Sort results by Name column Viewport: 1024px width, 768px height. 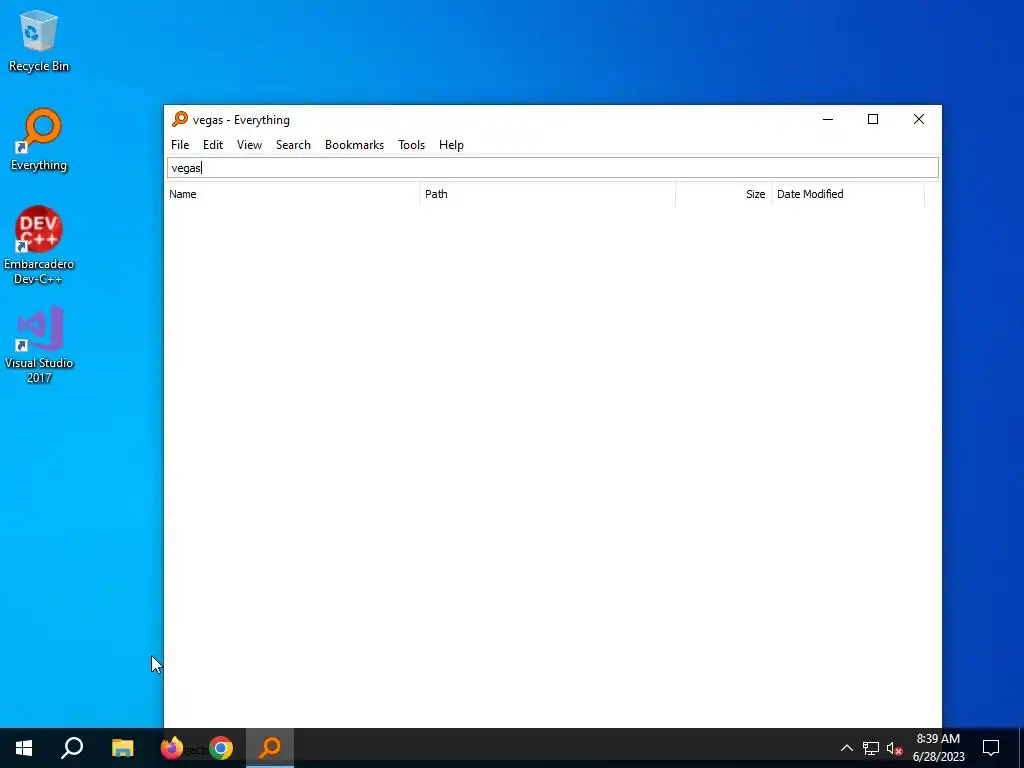pos(291,194)
